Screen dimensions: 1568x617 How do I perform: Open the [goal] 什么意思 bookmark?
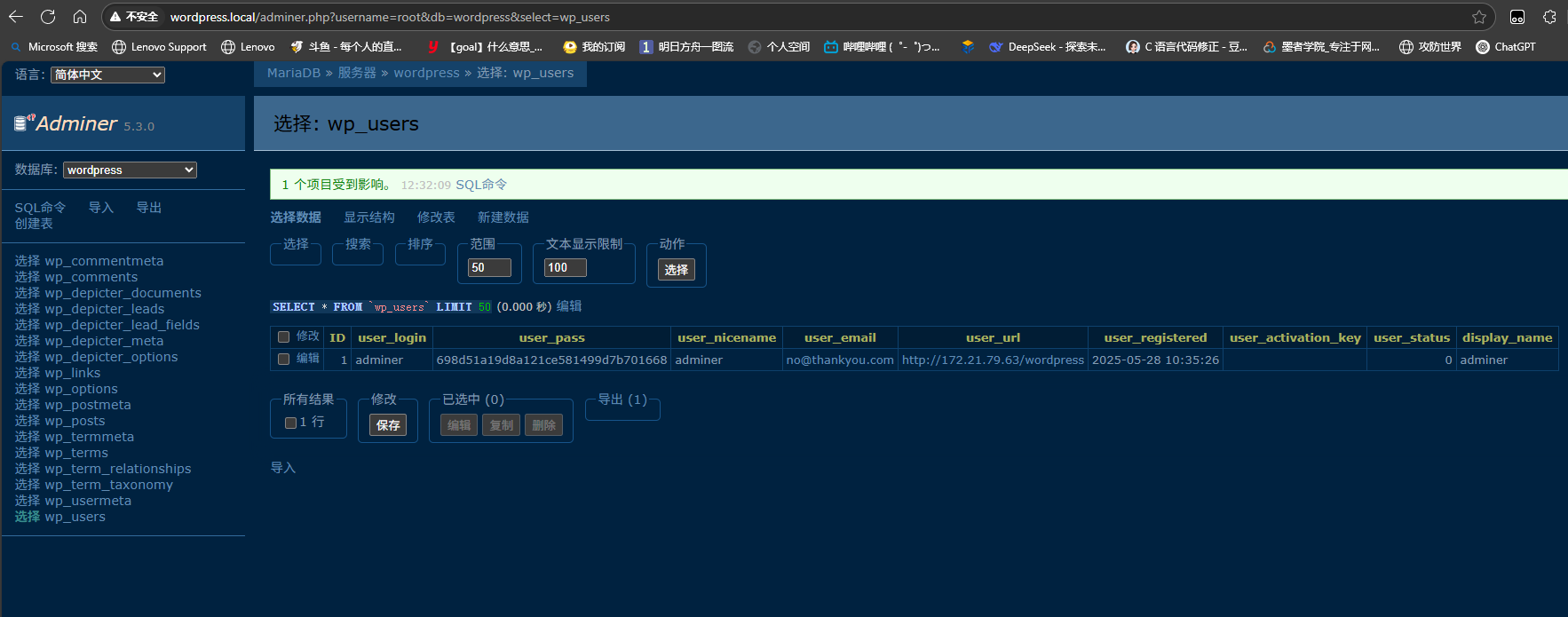pos(485,47)
